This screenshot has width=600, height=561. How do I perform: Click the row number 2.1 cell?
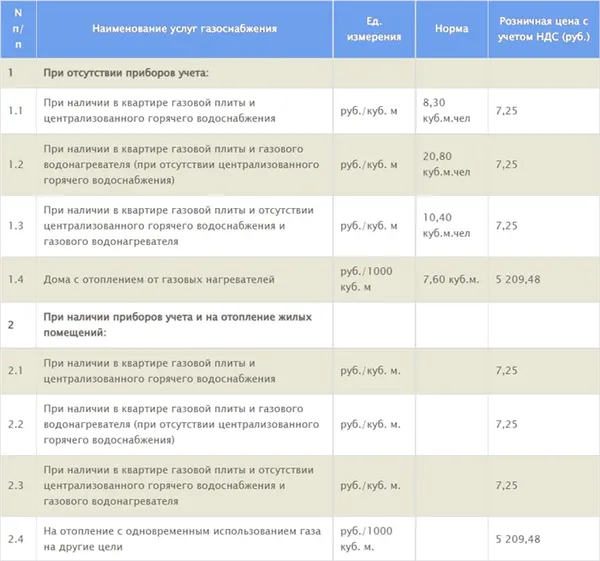point(18,371)
